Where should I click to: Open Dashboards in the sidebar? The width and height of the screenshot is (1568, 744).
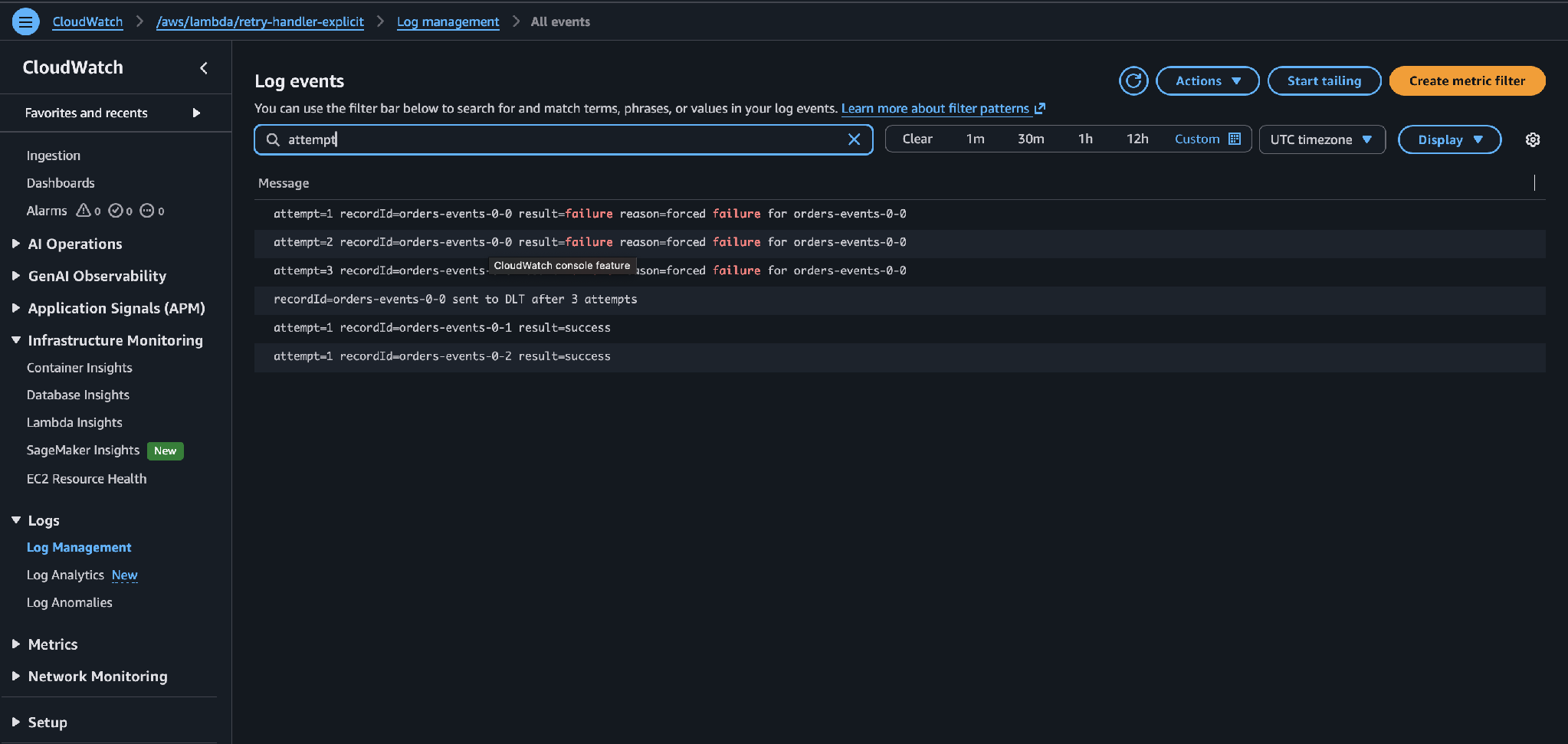61,183
